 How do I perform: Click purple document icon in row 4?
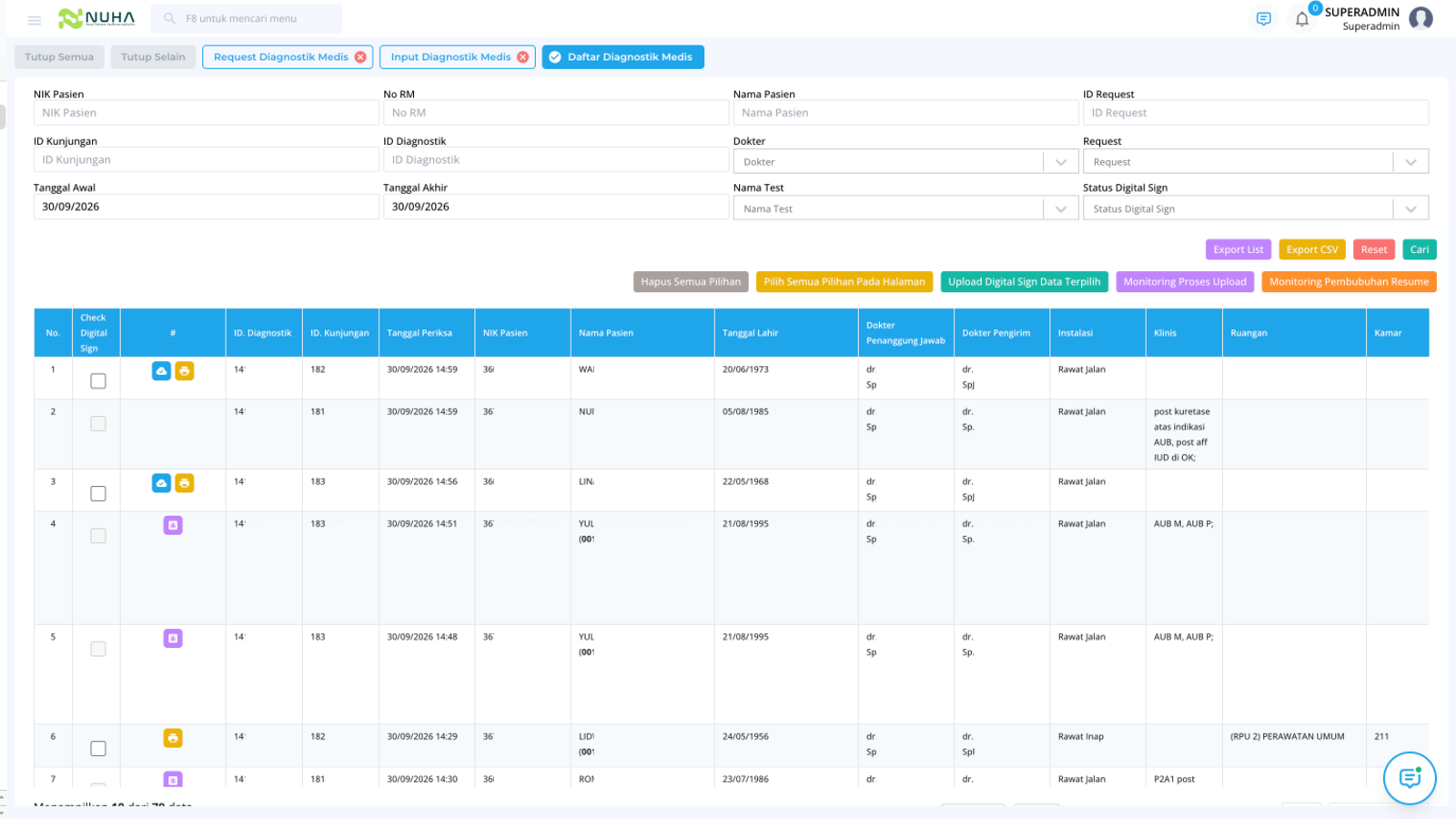[173, 525]
